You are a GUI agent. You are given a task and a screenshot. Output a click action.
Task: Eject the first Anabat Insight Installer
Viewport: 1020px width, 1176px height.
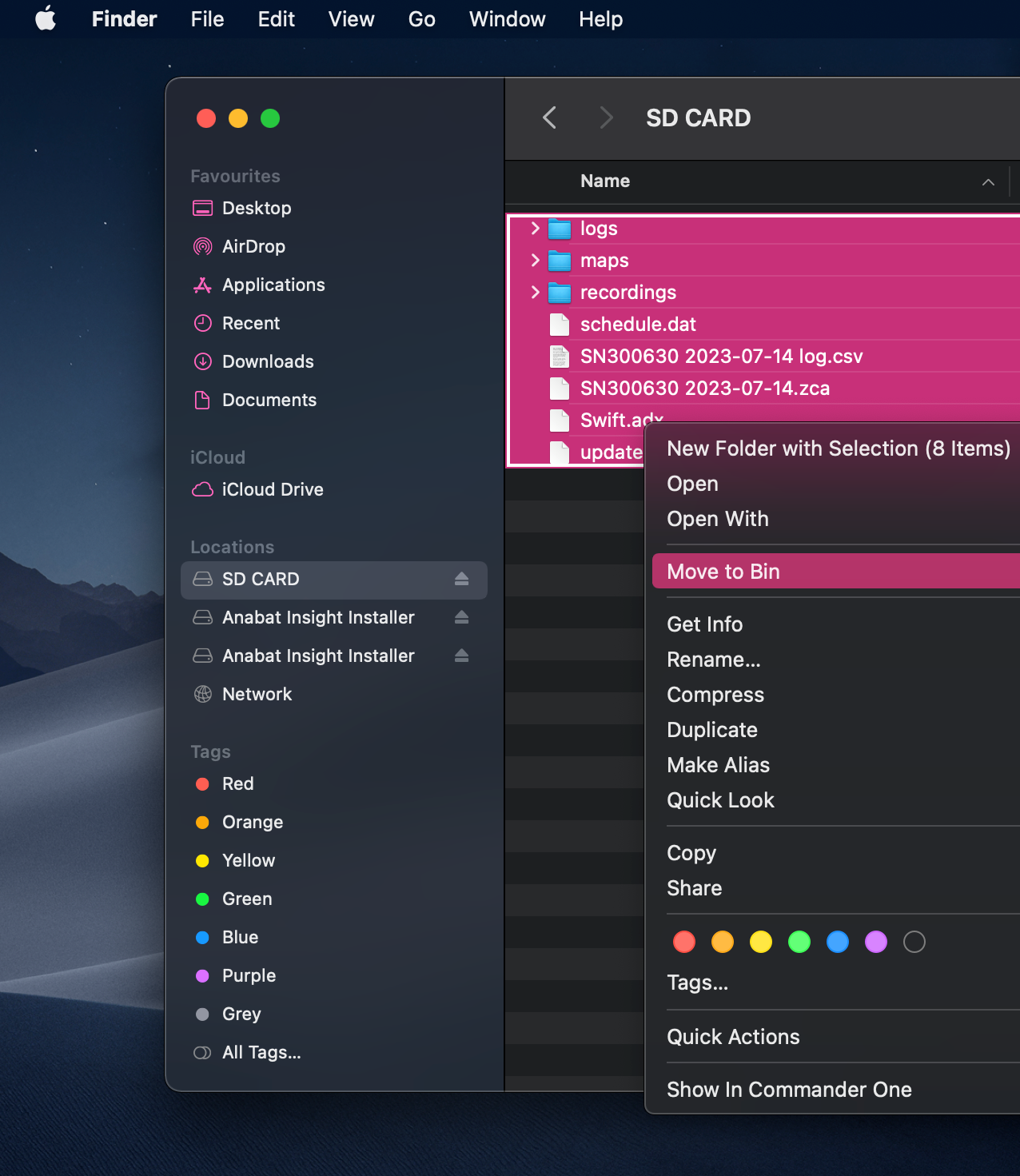click(x=461, y=617)
